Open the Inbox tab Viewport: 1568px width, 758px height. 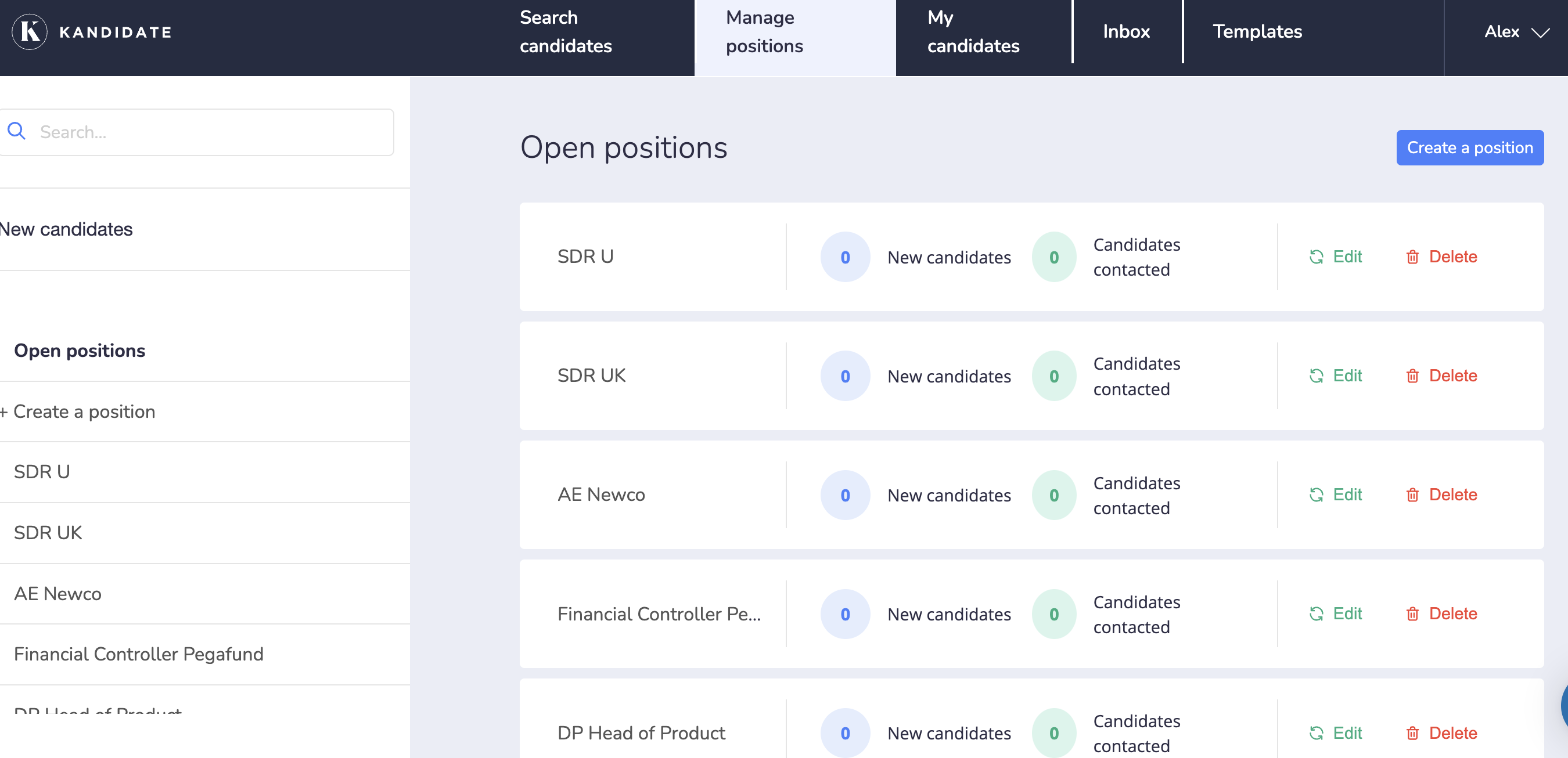(x=1126, y=32)
